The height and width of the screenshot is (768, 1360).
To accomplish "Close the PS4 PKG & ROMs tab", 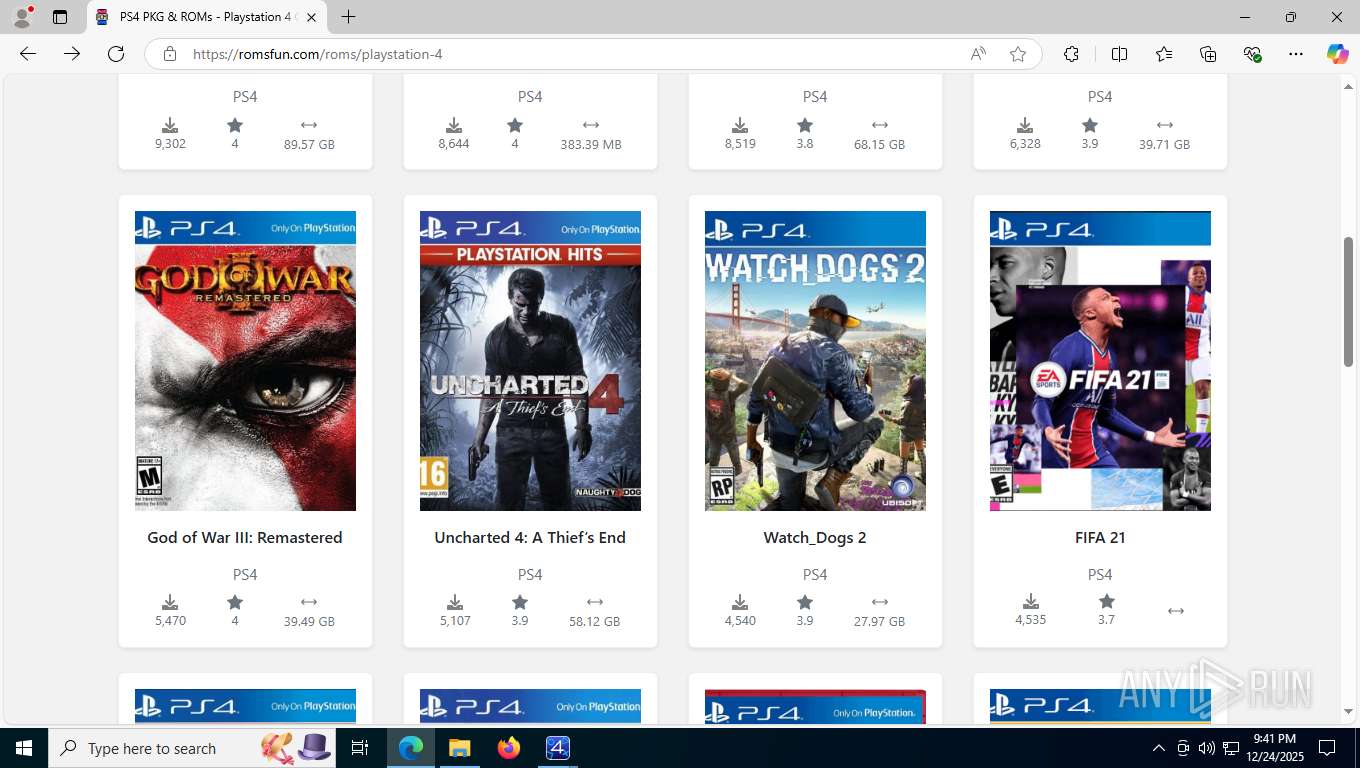I will point(311,17).
